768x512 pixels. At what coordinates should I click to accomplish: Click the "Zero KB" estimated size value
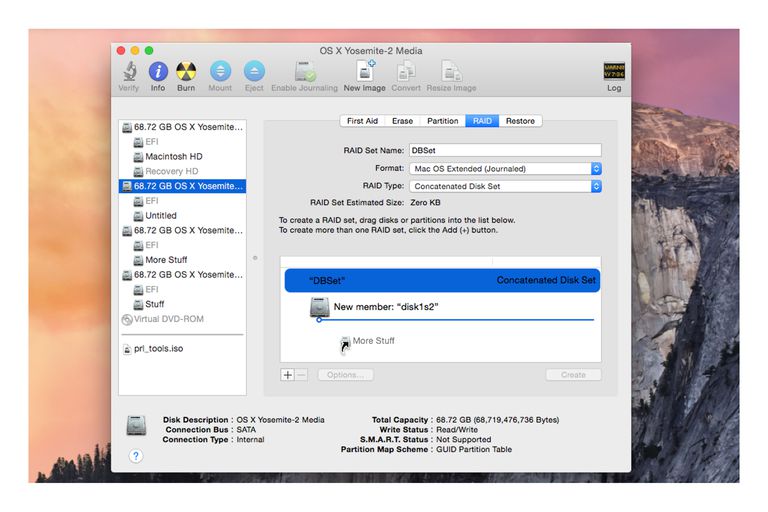point(425,202)
